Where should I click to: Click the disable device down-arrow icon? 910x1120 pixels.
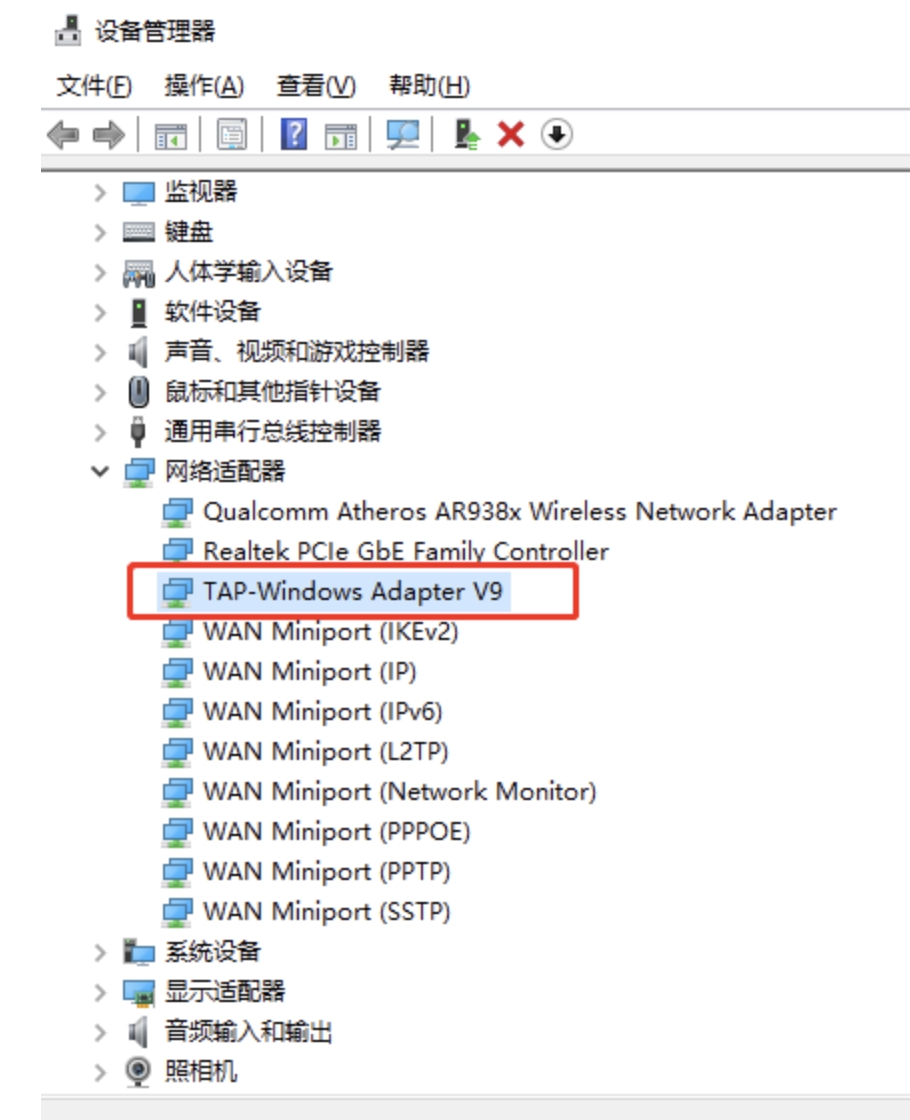(556, 134)
